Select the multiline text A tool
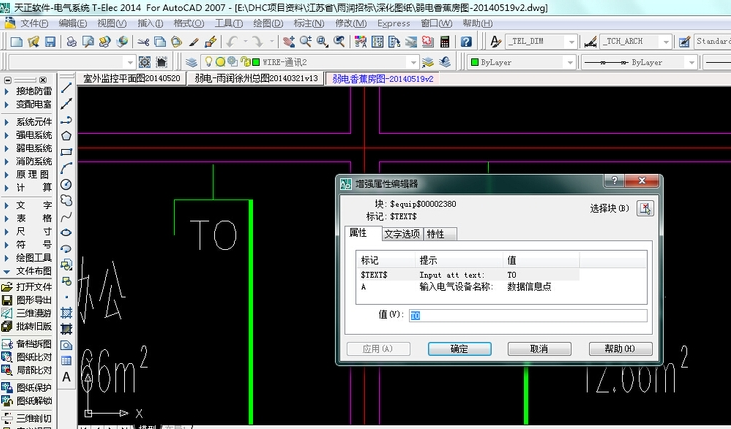The height and width of the screenshot is (429, 731). tap(66, 377)
